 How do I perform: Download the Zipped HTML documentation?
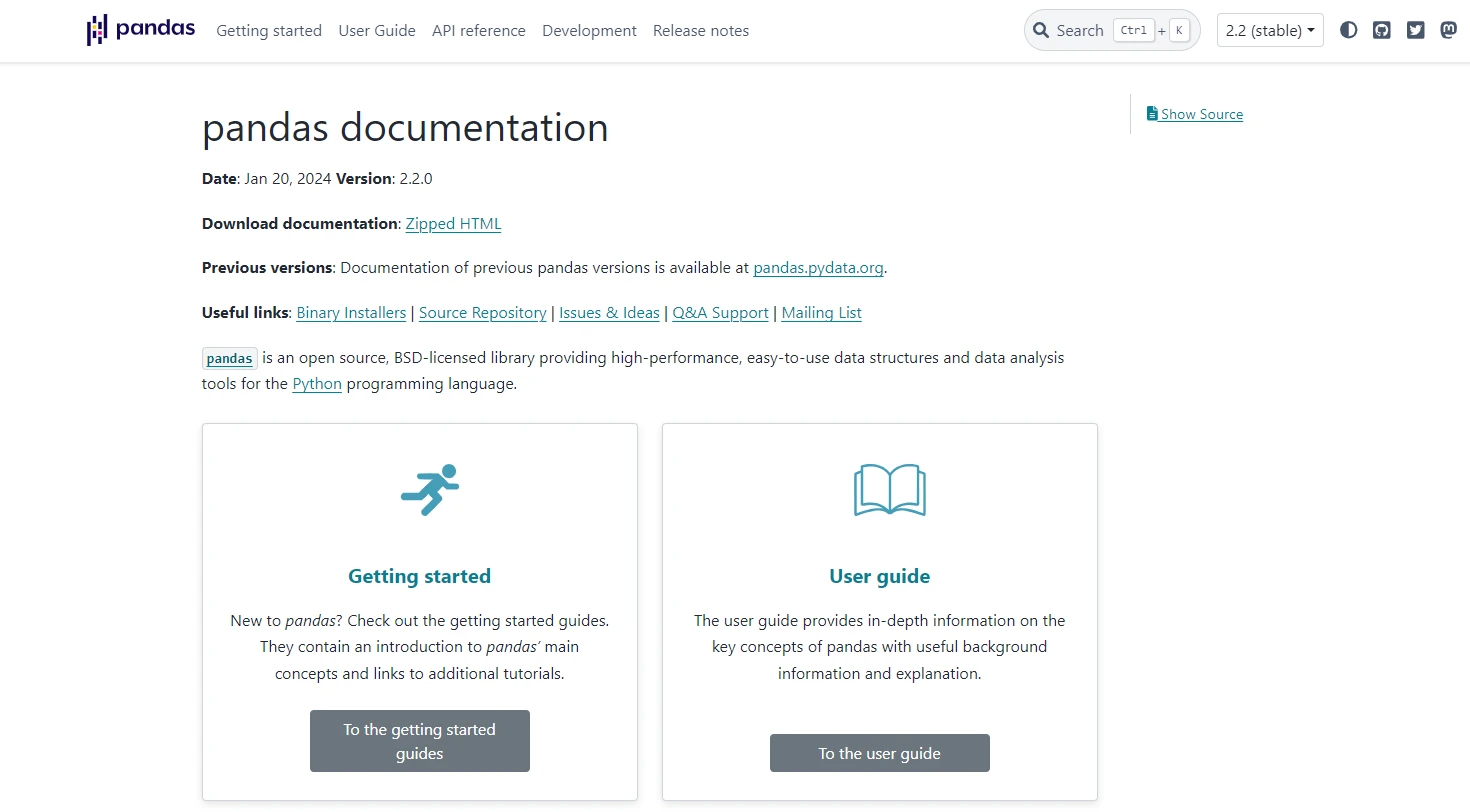(x=453, y=224)
